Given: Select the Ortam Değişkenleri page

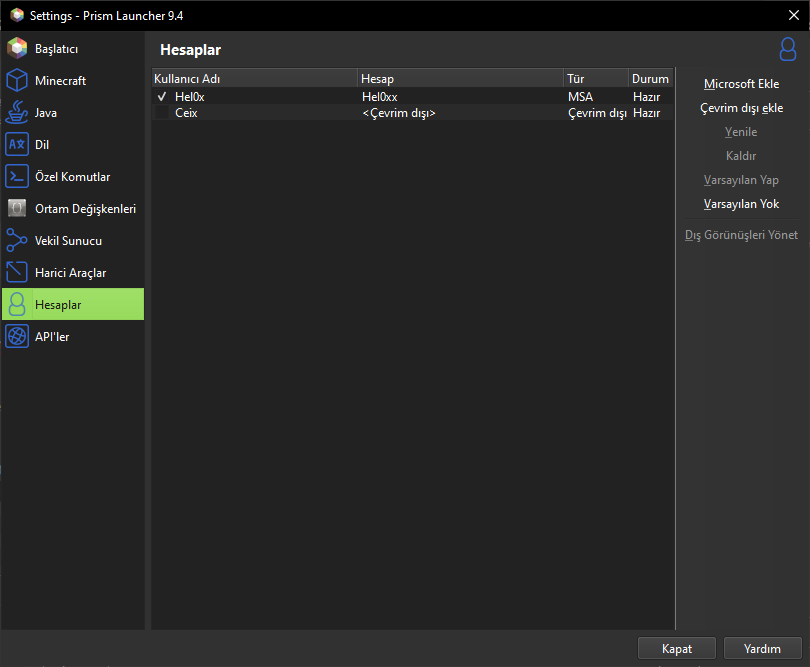Looking at the screenshot, I should click(73, 209).
